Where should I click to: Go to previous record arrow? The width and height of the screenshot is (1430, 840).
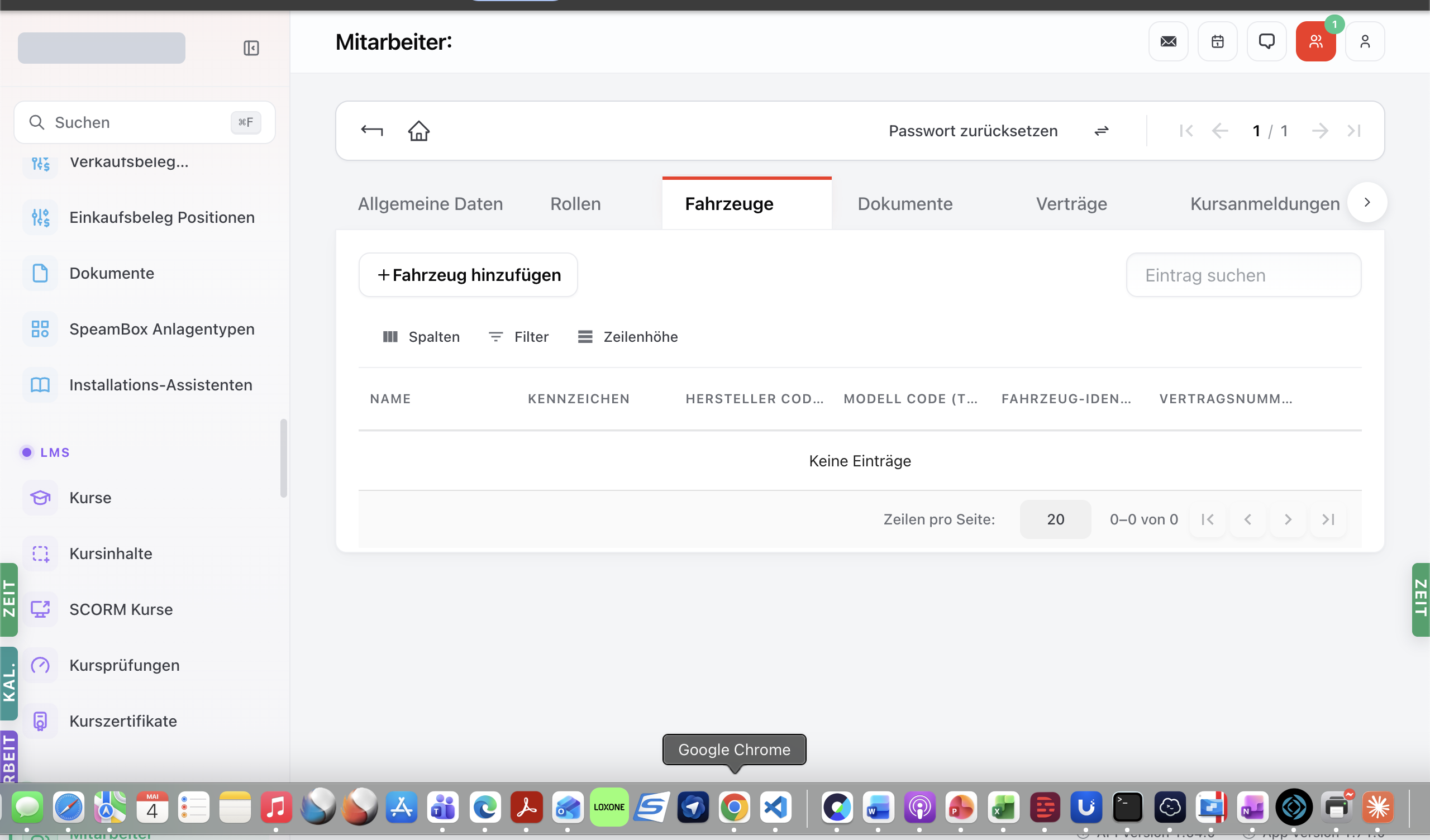[1219, 131]
